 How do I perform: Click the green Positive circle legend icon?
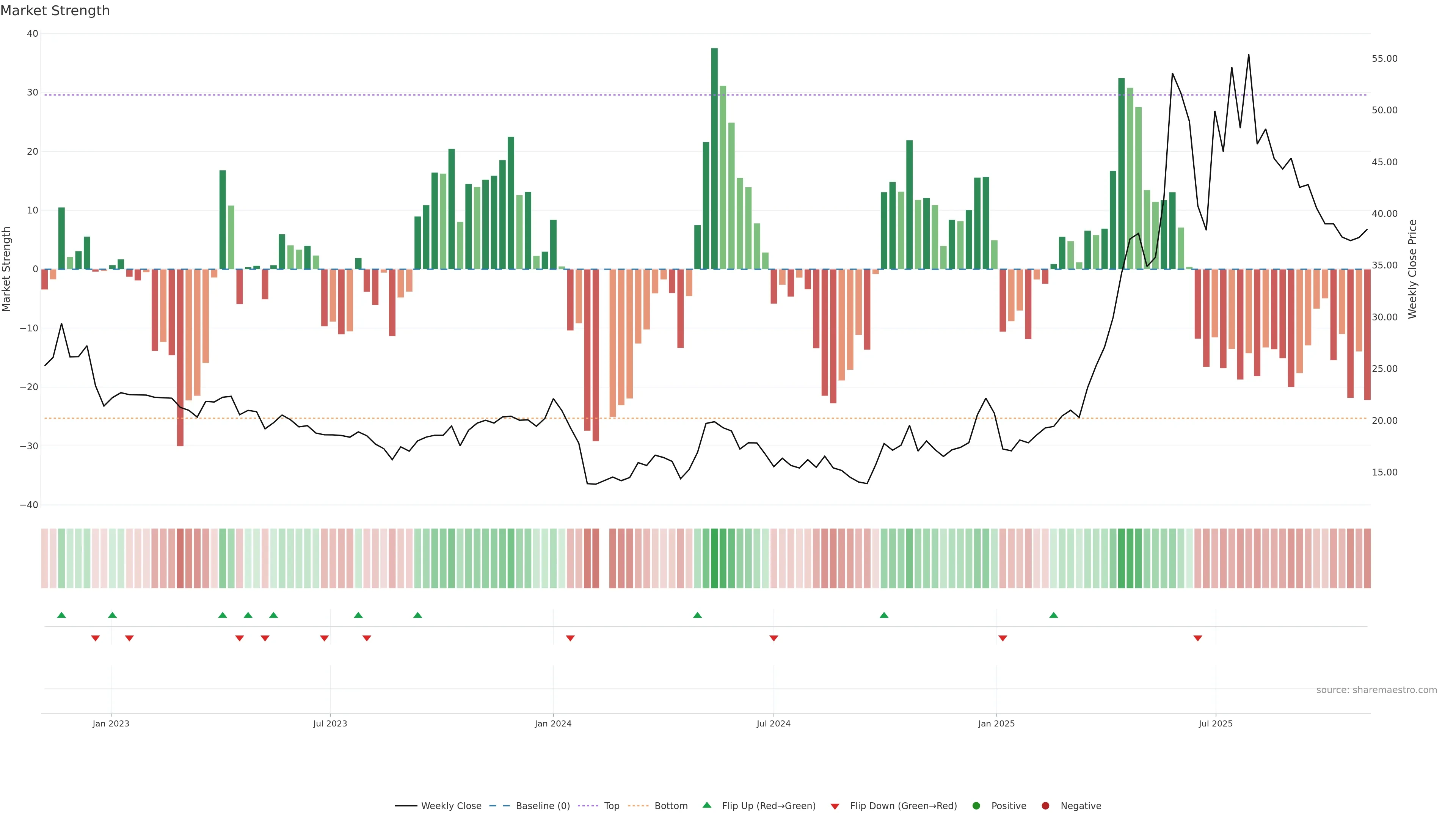pyautogui.click(x=976, y=805)
